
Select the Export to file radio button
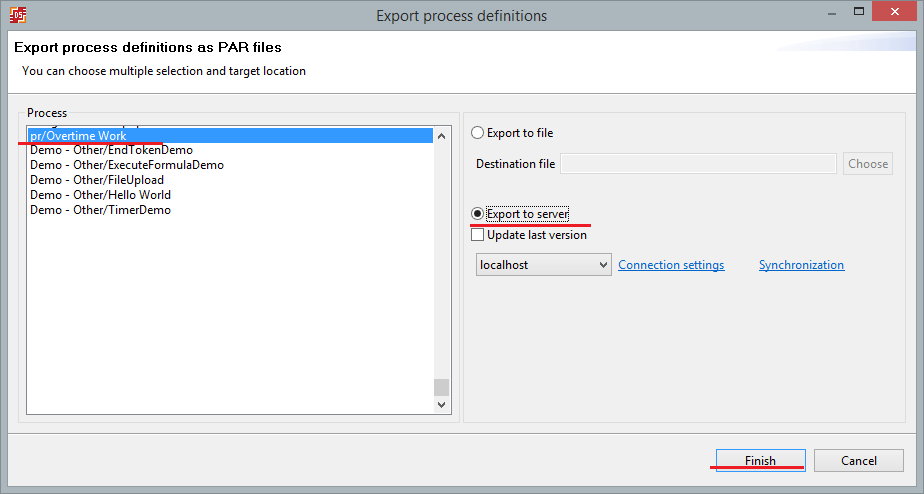point(477,133)
